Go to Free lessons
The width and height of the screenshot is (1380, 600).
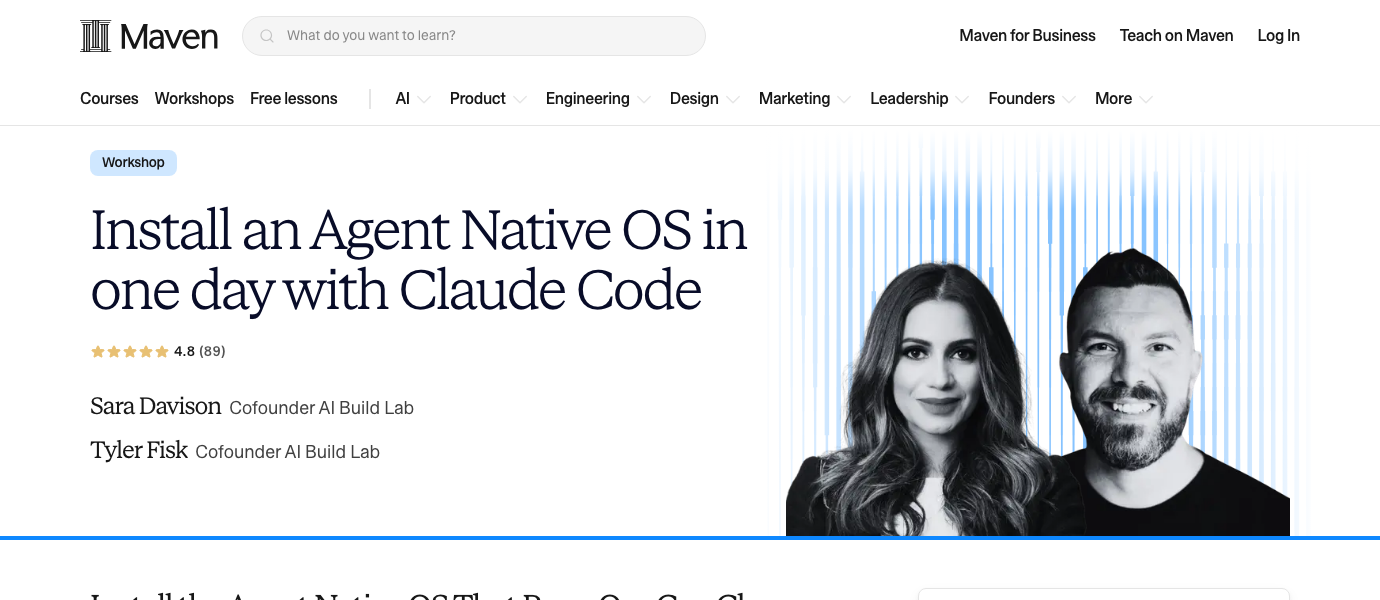(294, 98)
